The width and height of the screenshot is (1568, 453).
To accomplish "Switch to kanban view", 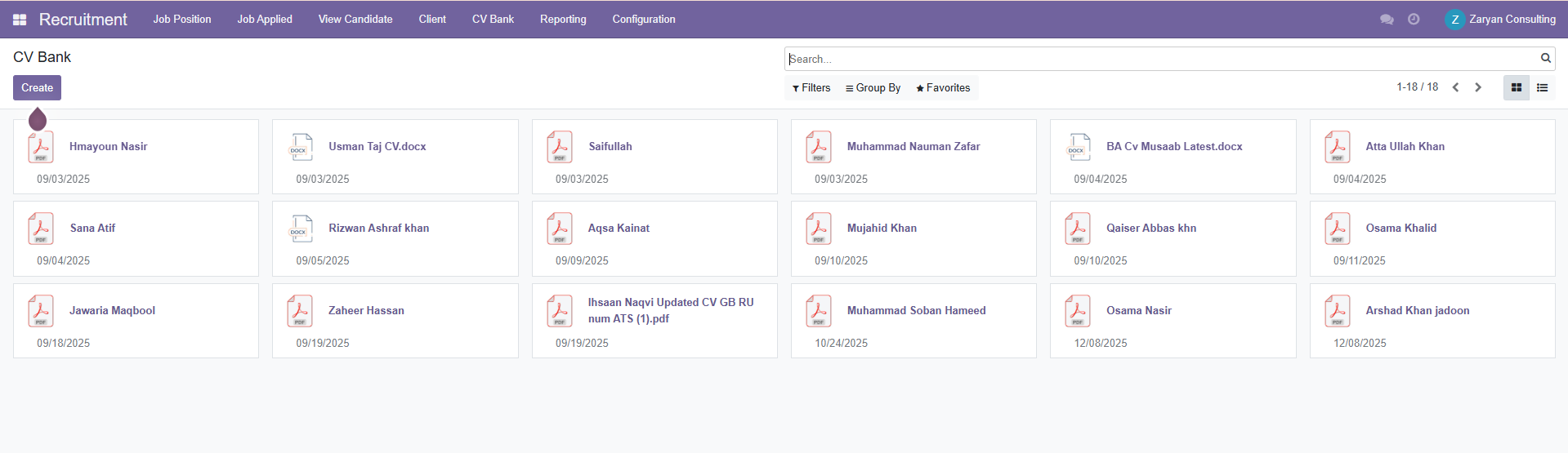I will point(1516,88).
